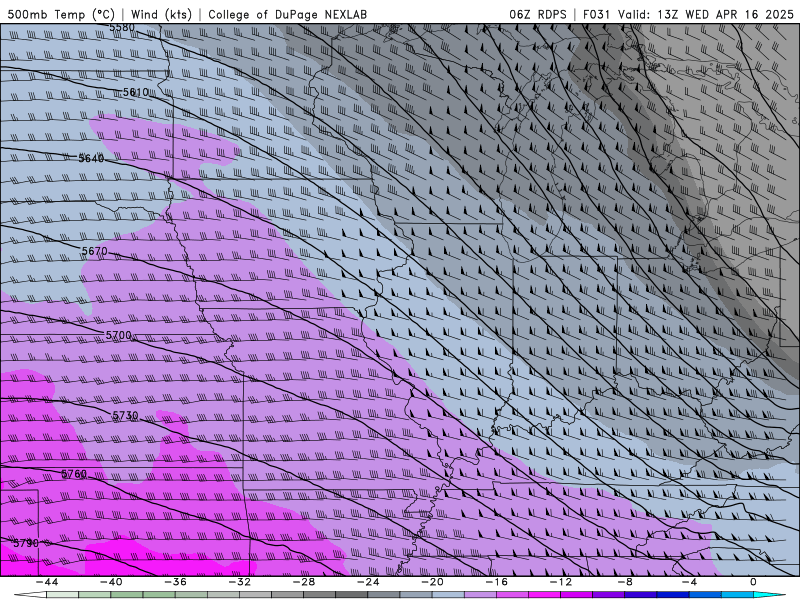
Task: Click the 5730 height contour label
Action: [126, 415]
